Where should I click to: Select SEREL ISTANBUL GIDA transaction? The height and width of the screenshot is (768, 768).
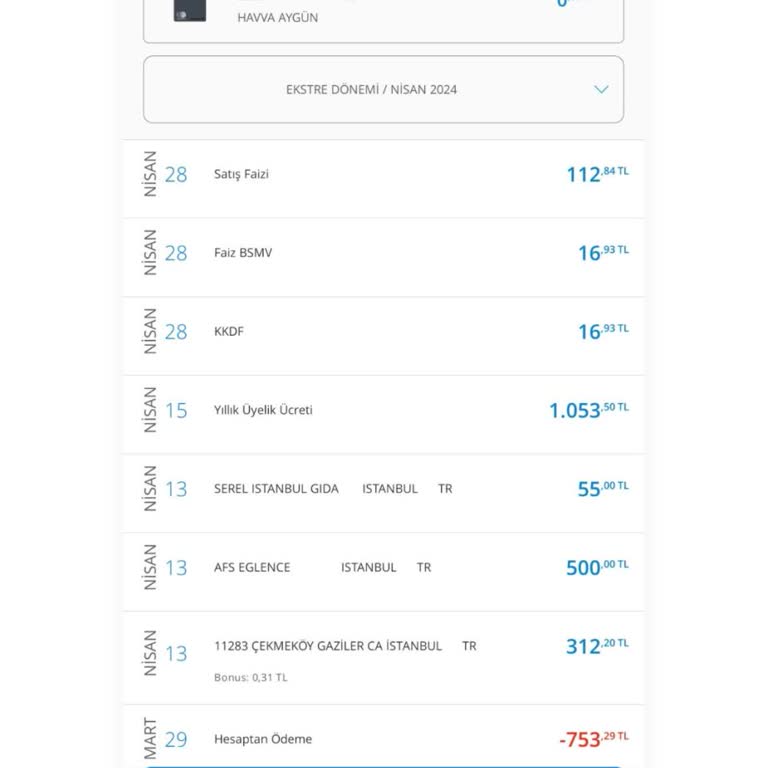tap(276, 489)
